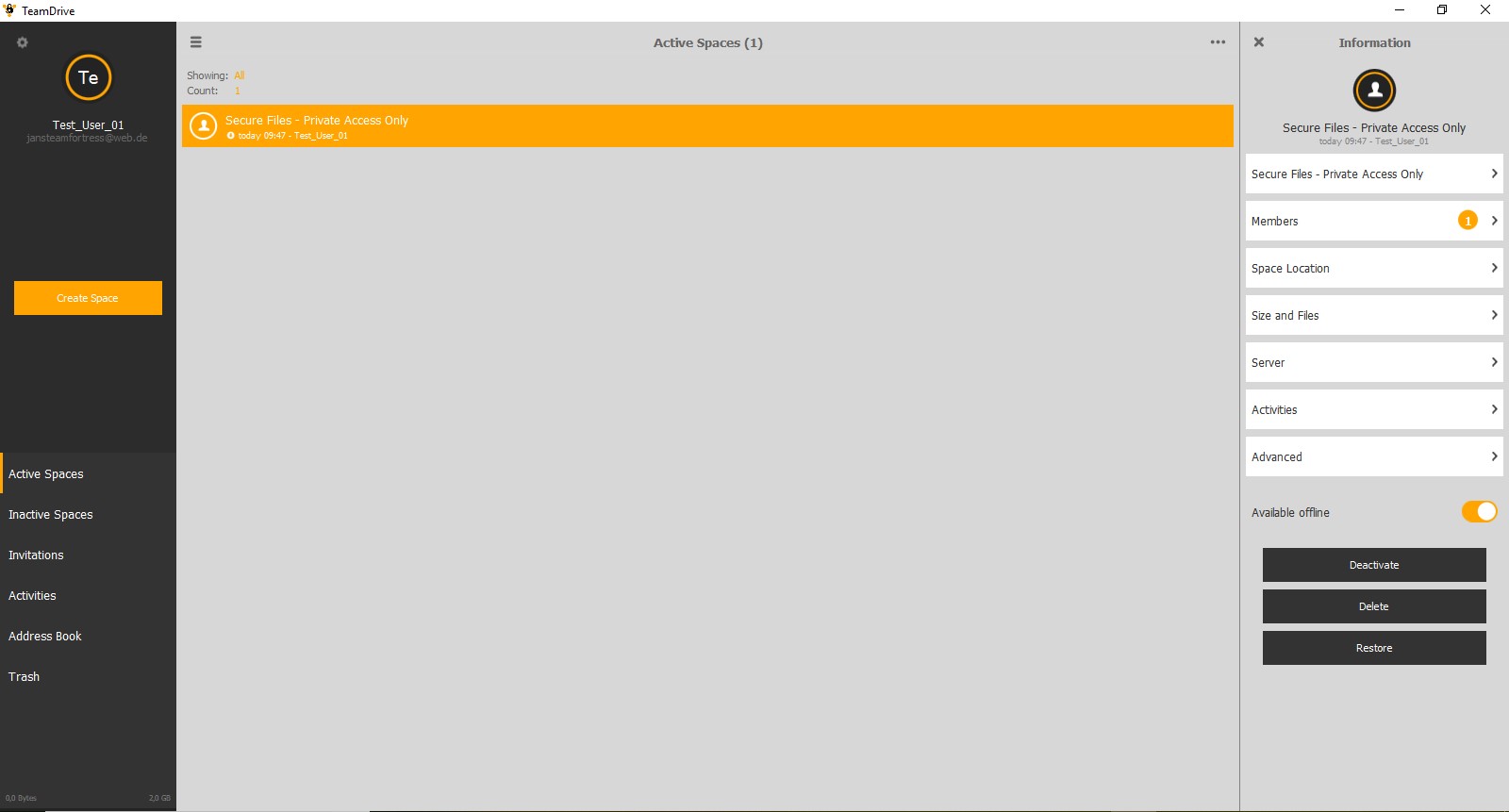Click the Members count badge
This screenshot has height=812, width=1509.
point(1468,221)
